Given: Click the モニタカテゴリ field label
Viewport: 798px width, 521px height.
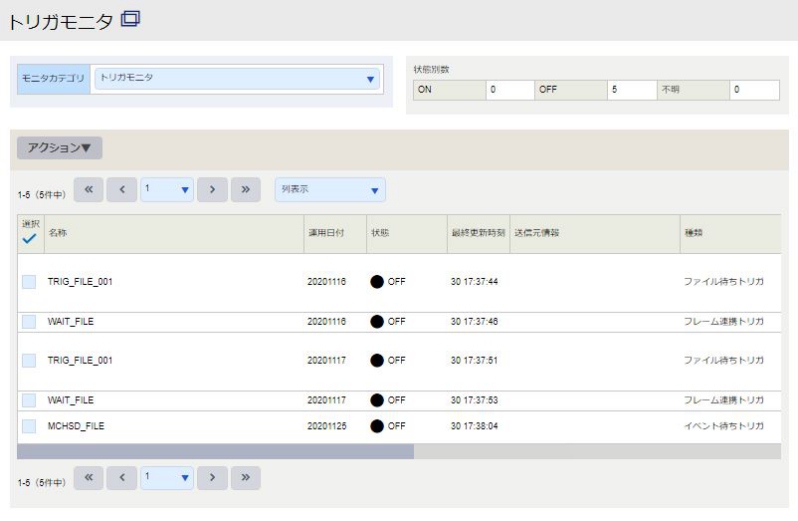Looking at the screenshot, I should coord(53,79).
